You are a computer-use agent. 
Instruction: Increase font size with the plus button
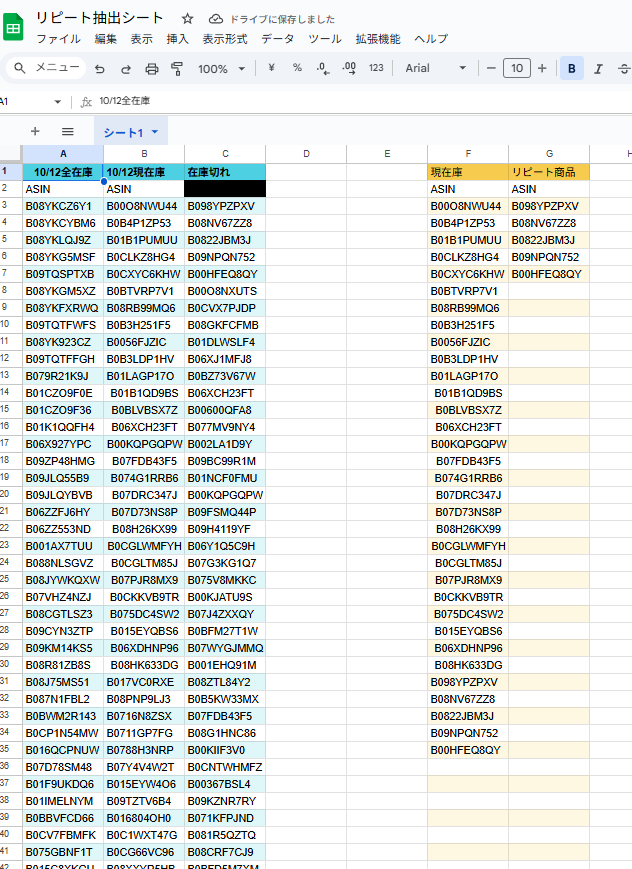click(542, 68)
